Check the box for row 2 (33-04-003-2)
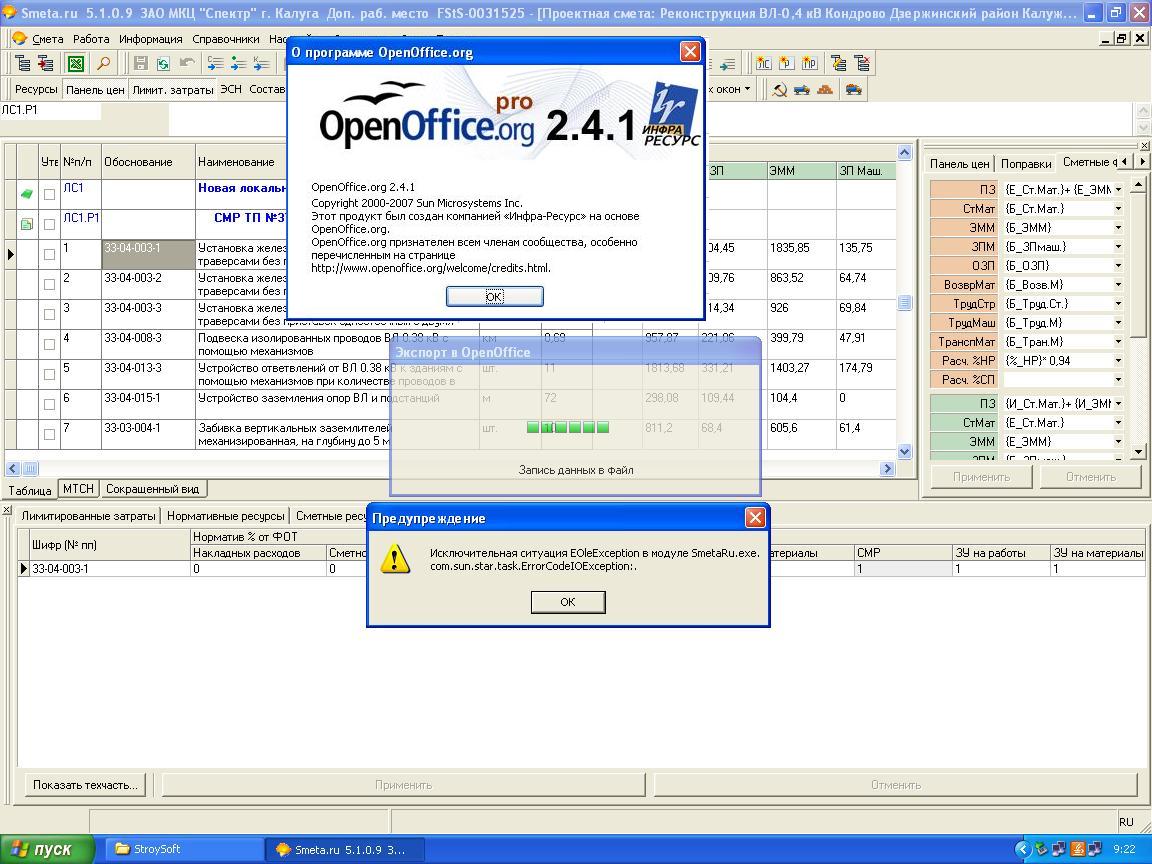 tap(49, 284)
